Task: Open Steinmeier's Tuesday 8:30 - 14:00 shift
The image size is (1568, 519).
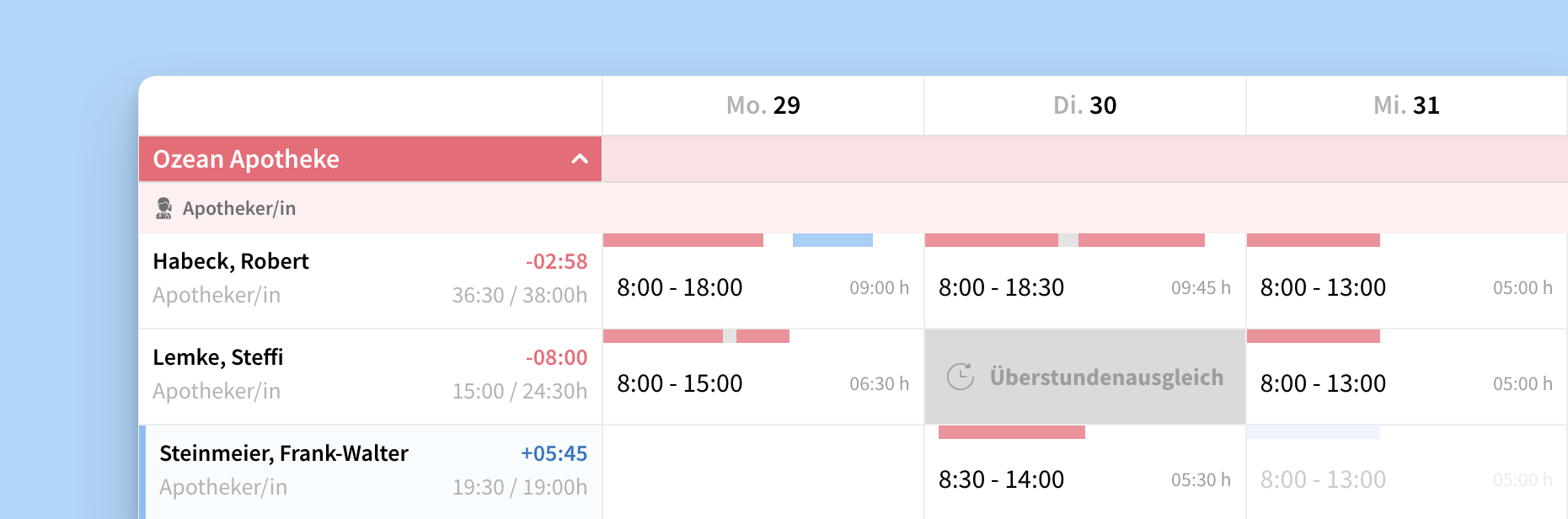Action: [1002, 480]
